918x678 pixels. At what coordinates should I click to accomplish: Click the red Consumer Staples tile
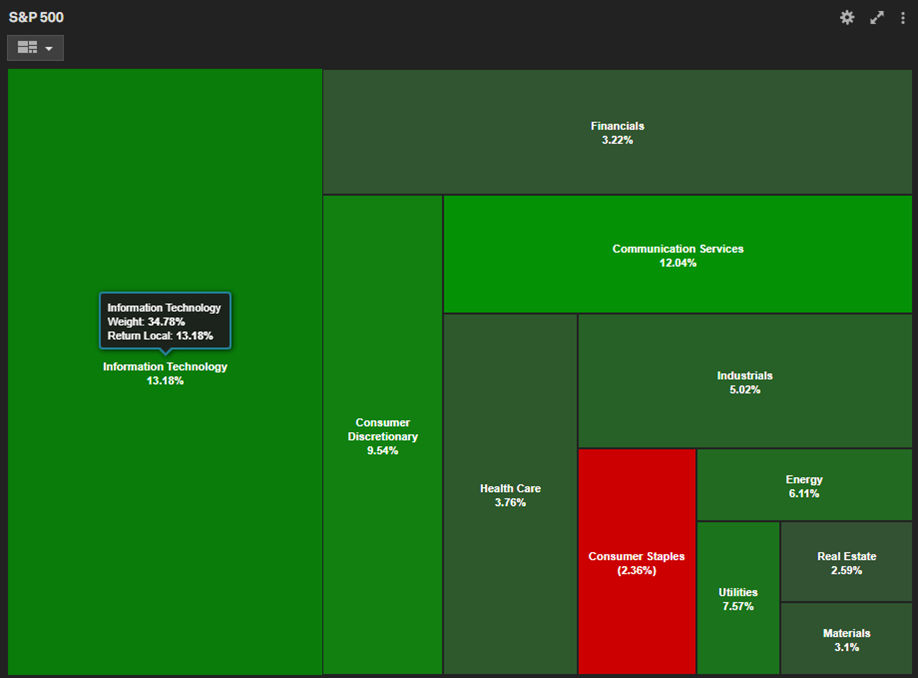tap(636, 562)
